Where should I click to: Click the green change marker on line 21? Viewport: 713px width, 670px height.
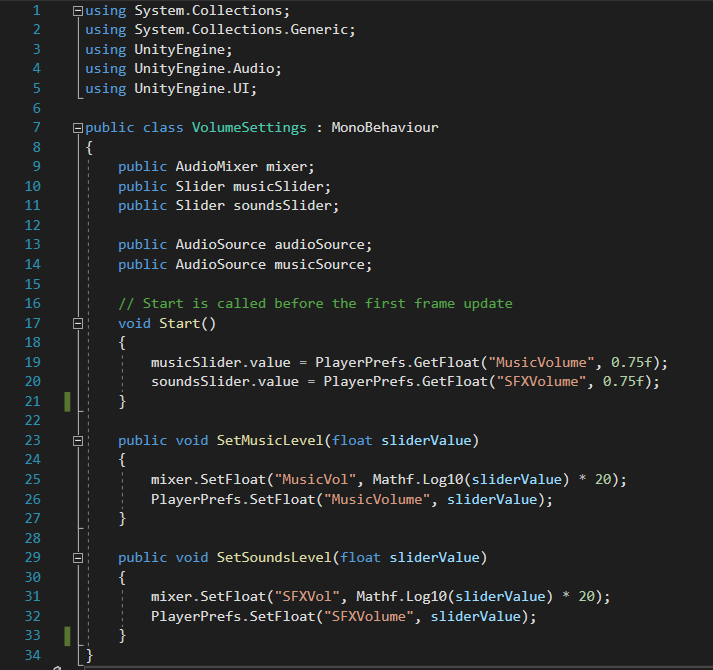point(67,402)
